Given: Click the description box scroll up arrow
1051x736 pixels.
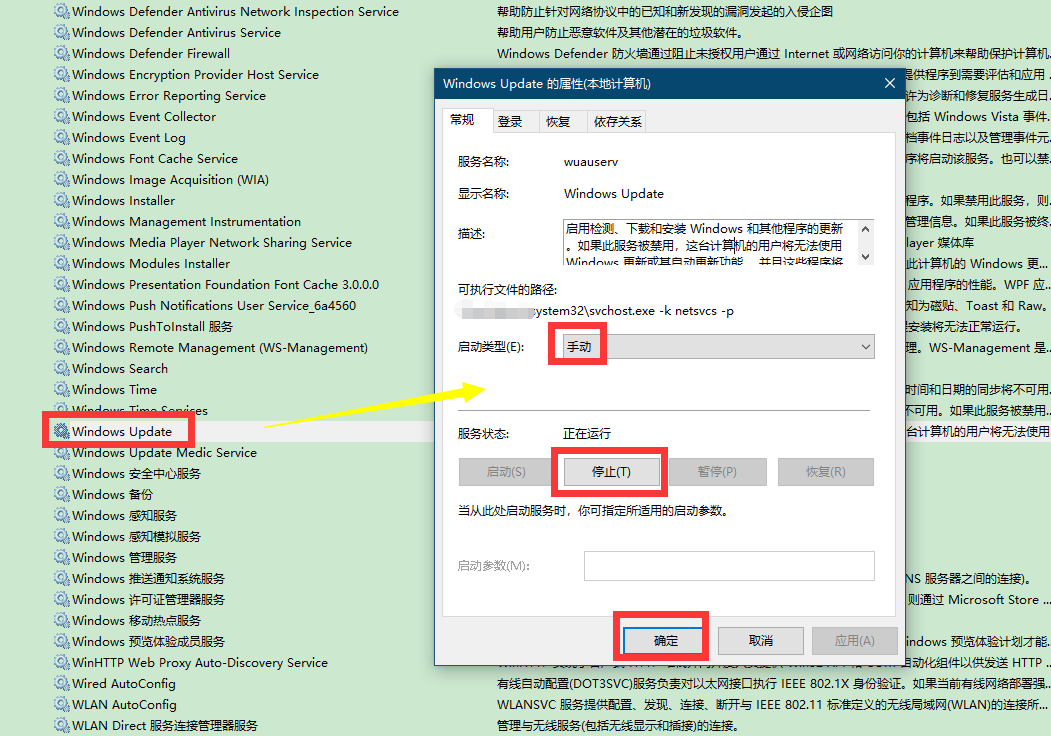Looking at the screenshot, I should [x=865, y=229].
